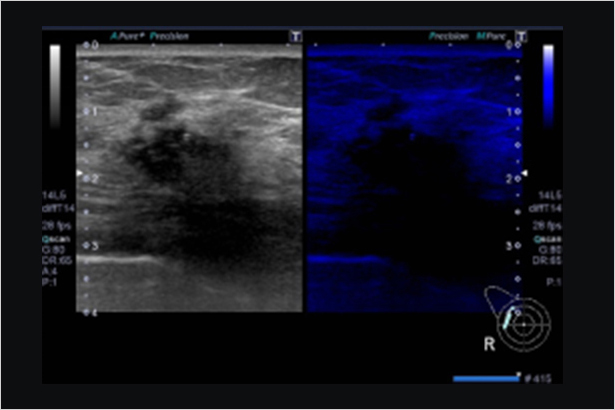
Task: Click the focus arrow at depth 2 on right scale
Action: click(522, 172)
